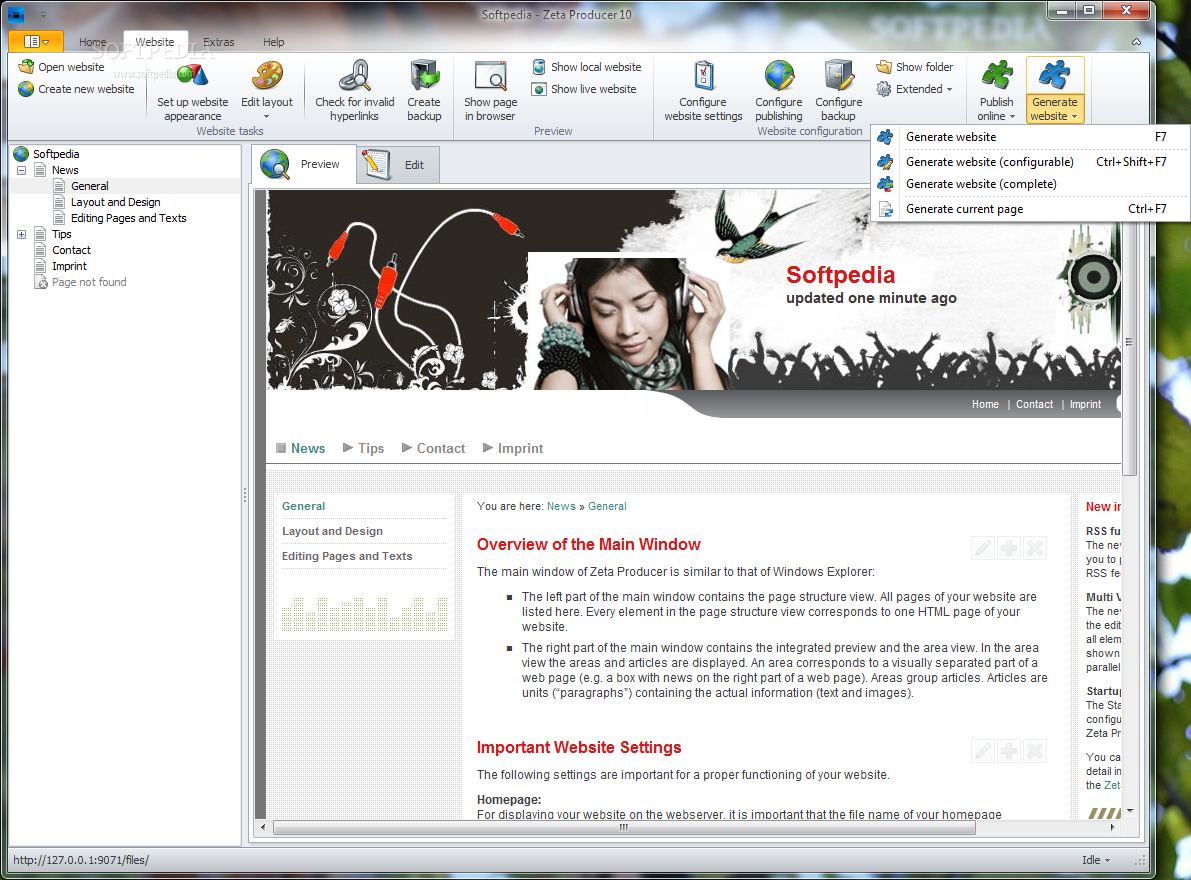Switch to the Home ribbon tab
Screen dimensions: 1191x880
tap(93, 42)
